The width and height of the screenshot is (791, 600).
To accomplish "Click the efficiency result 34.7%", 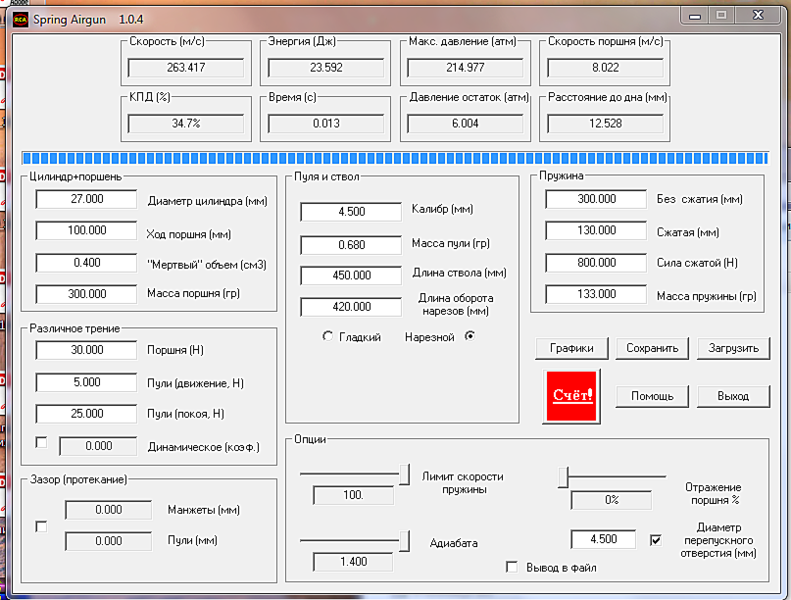I will [x=186, y=124].
